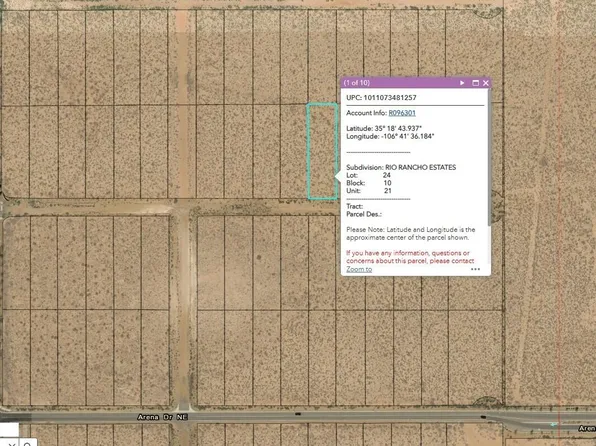
Task: Click the Zoom to link
Action: tap(359, 269)
